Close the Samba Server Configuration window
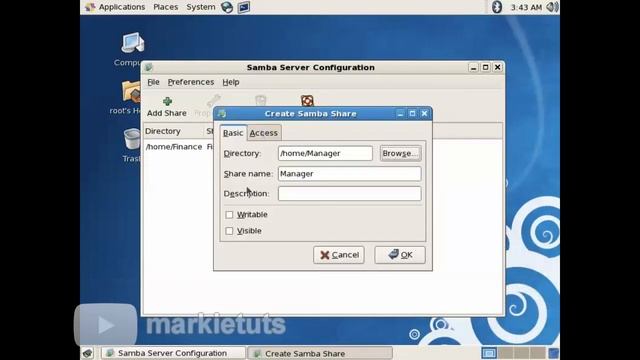640x360 pixels. point(498,67)
